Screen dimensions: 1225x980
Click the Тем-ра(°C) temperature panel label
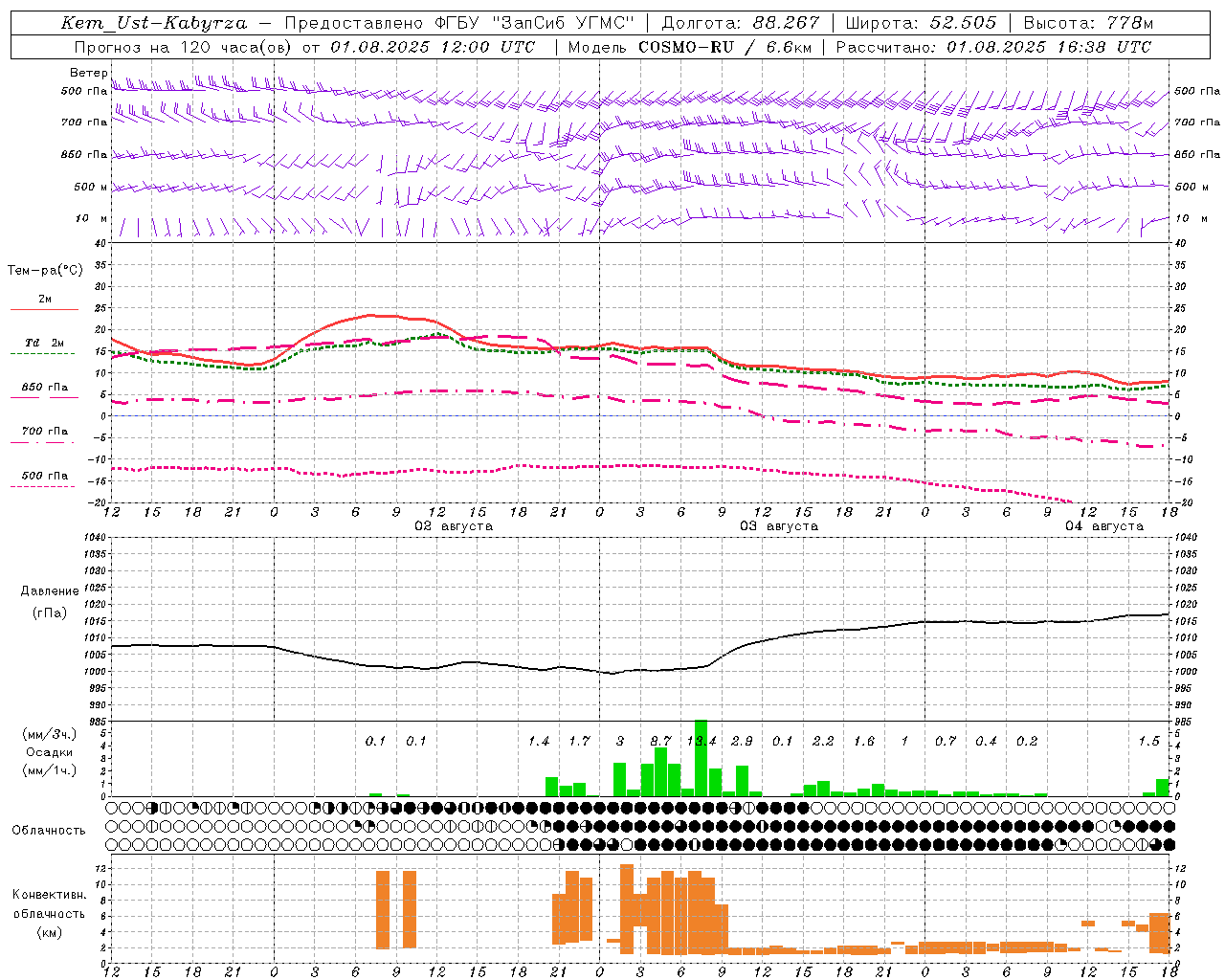click(45, 271)
